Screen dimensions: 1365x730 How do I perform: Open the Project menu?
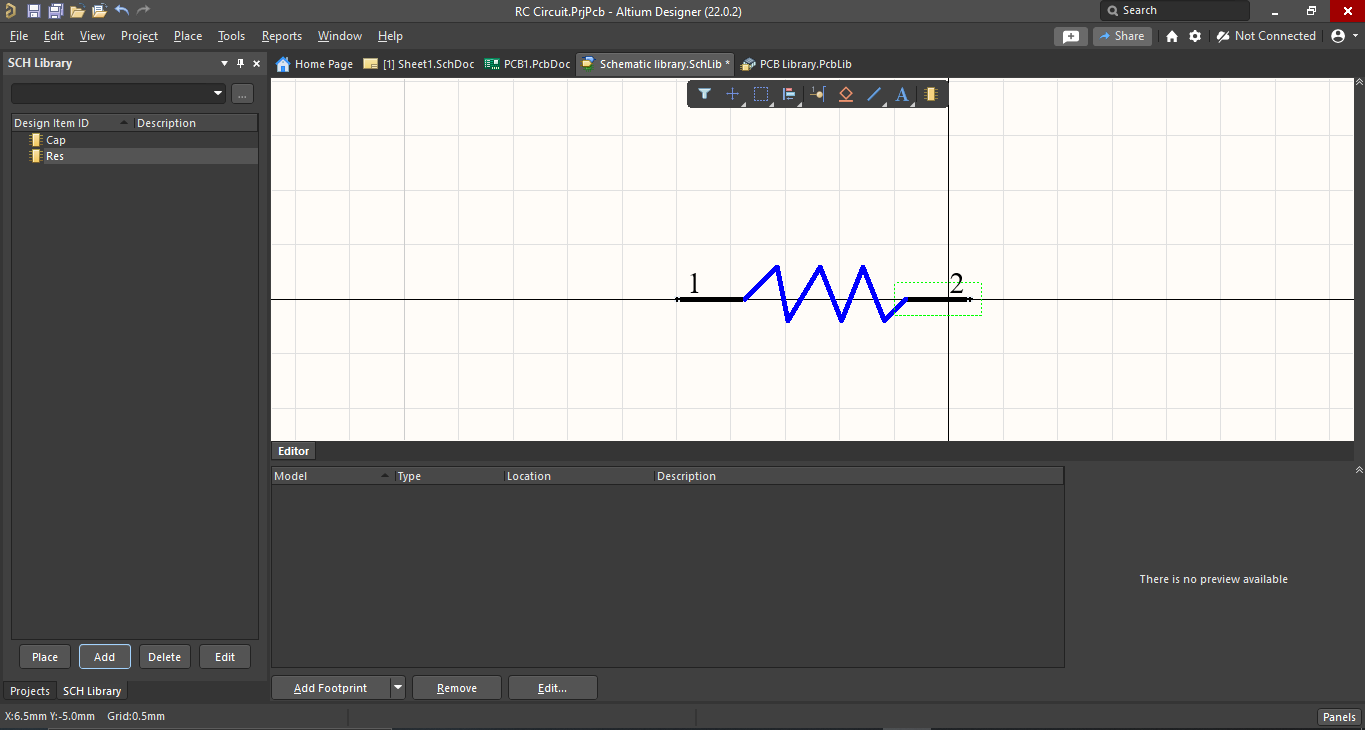coord(139,36)
